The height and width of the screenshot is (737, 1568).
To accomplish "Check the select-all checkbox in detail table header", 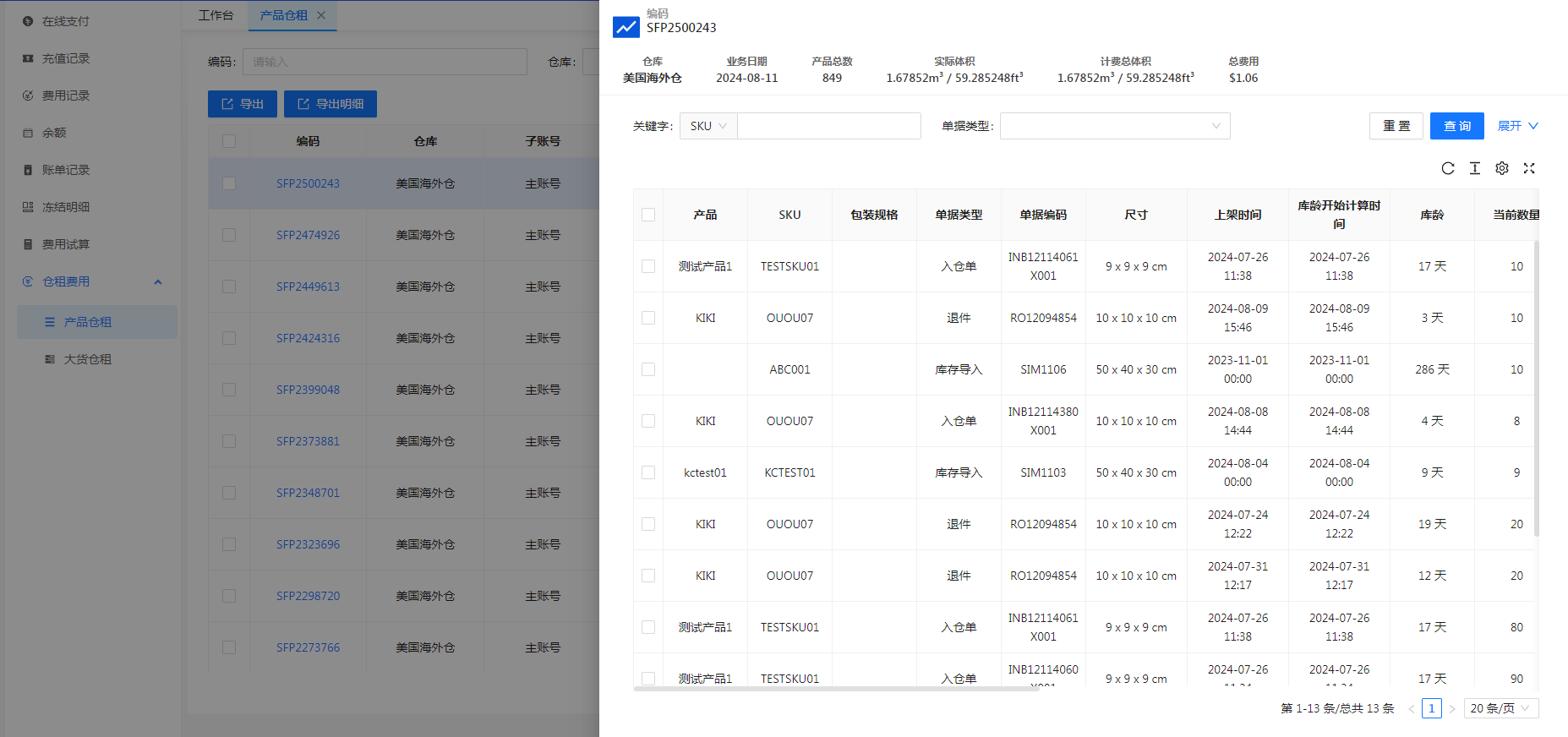I will click(648, 215).
